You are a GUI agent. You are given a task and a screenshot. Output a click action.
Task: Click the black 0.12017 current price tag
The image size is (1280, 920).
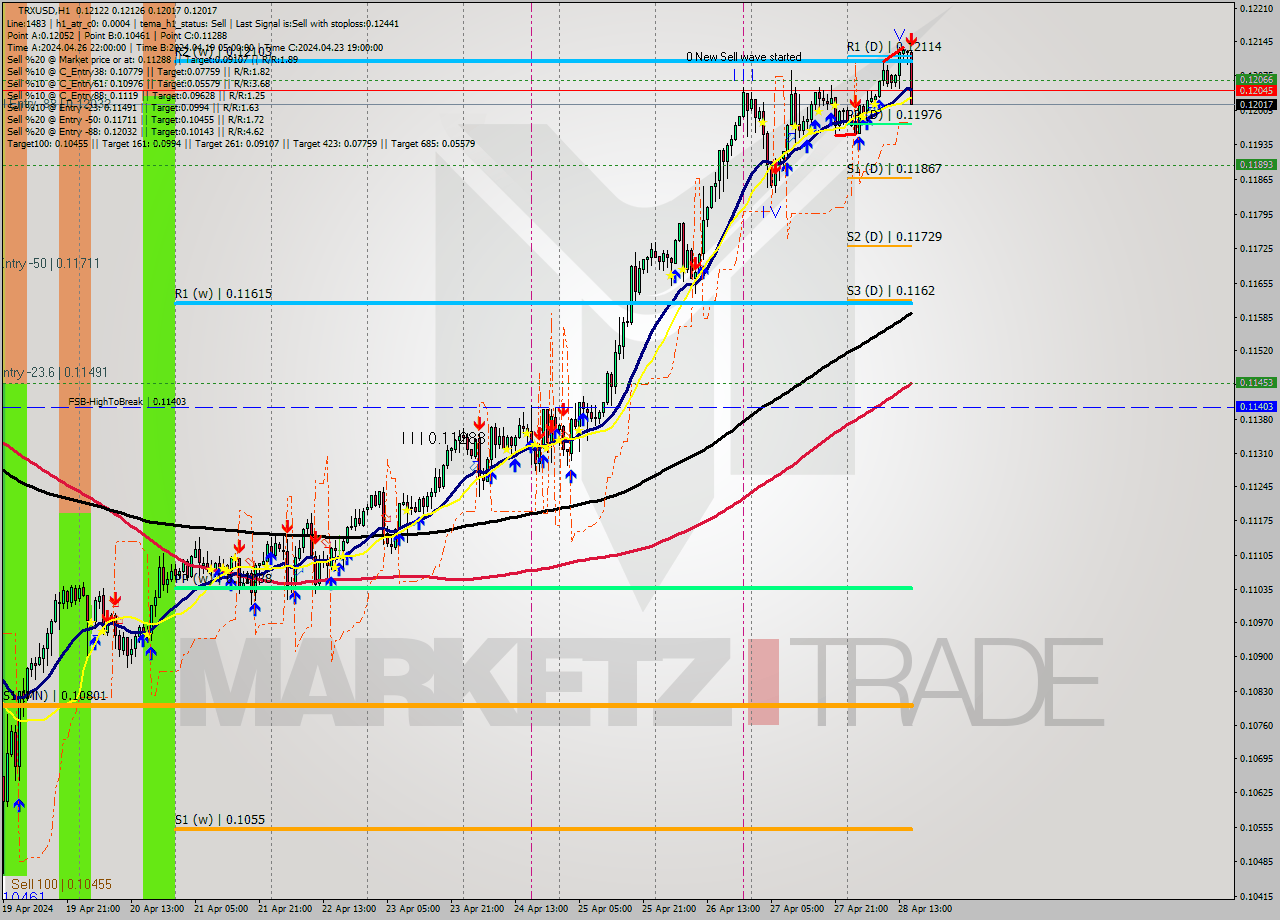[x=1256, y=104]
